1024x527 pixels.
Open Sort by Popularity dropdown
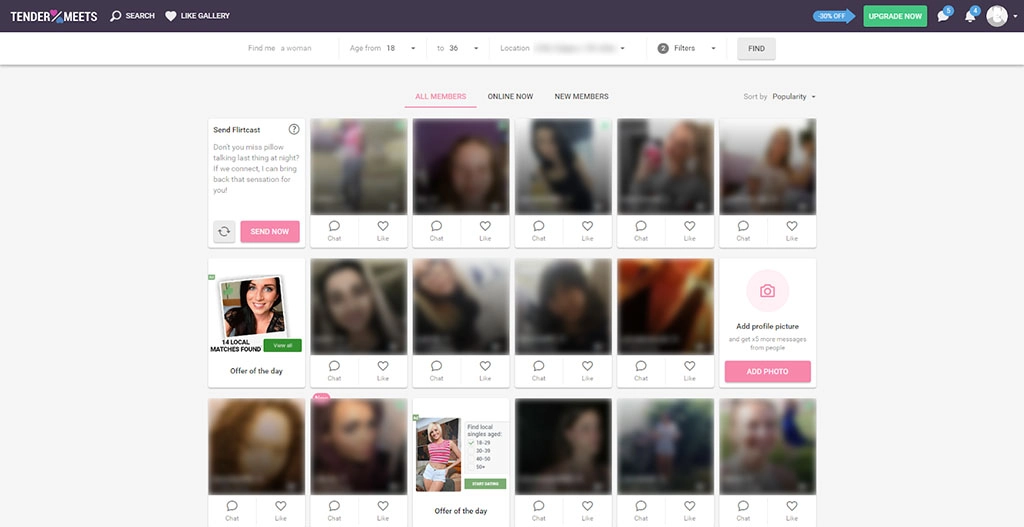pyautogui.click(x=794, y=97)
